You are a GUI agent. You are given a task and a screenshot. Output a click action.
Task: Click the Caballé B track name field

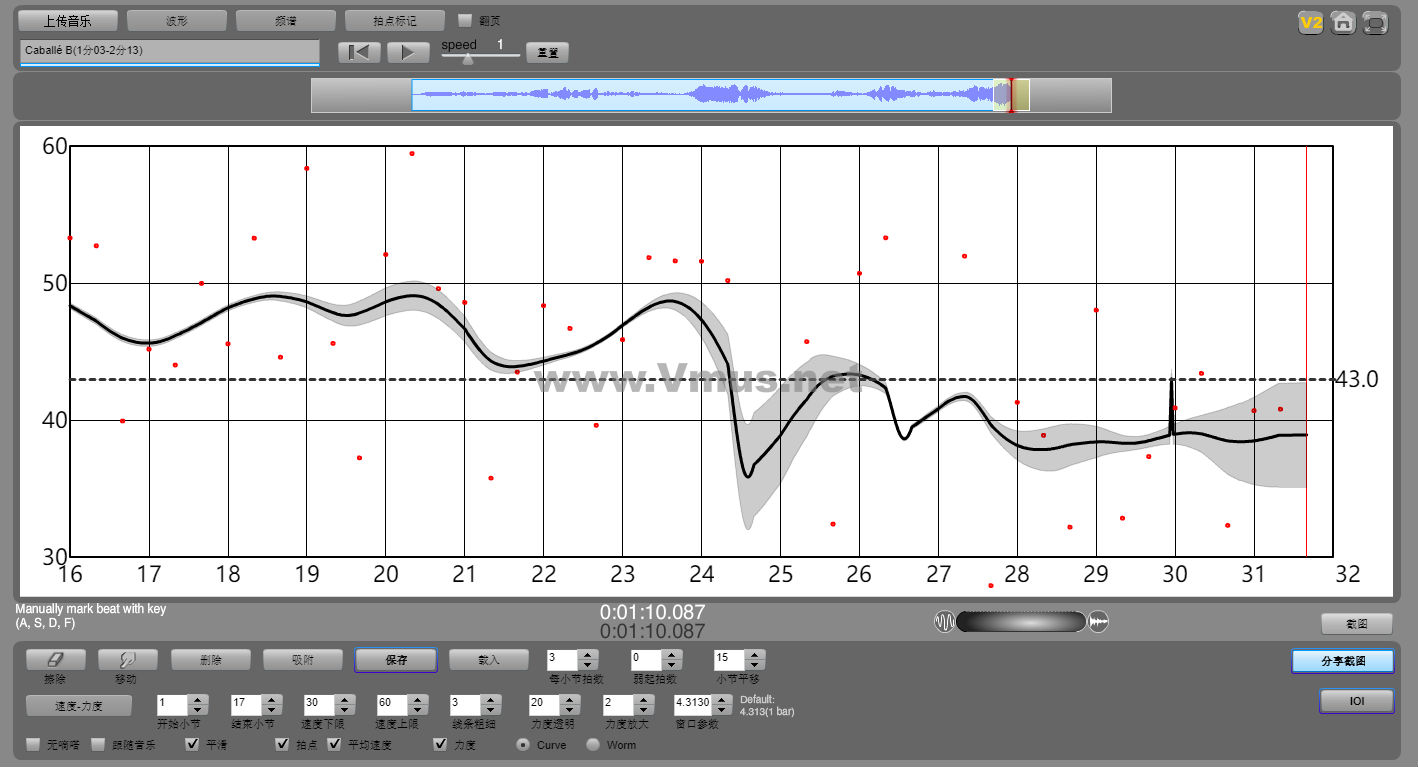[169, 50]
